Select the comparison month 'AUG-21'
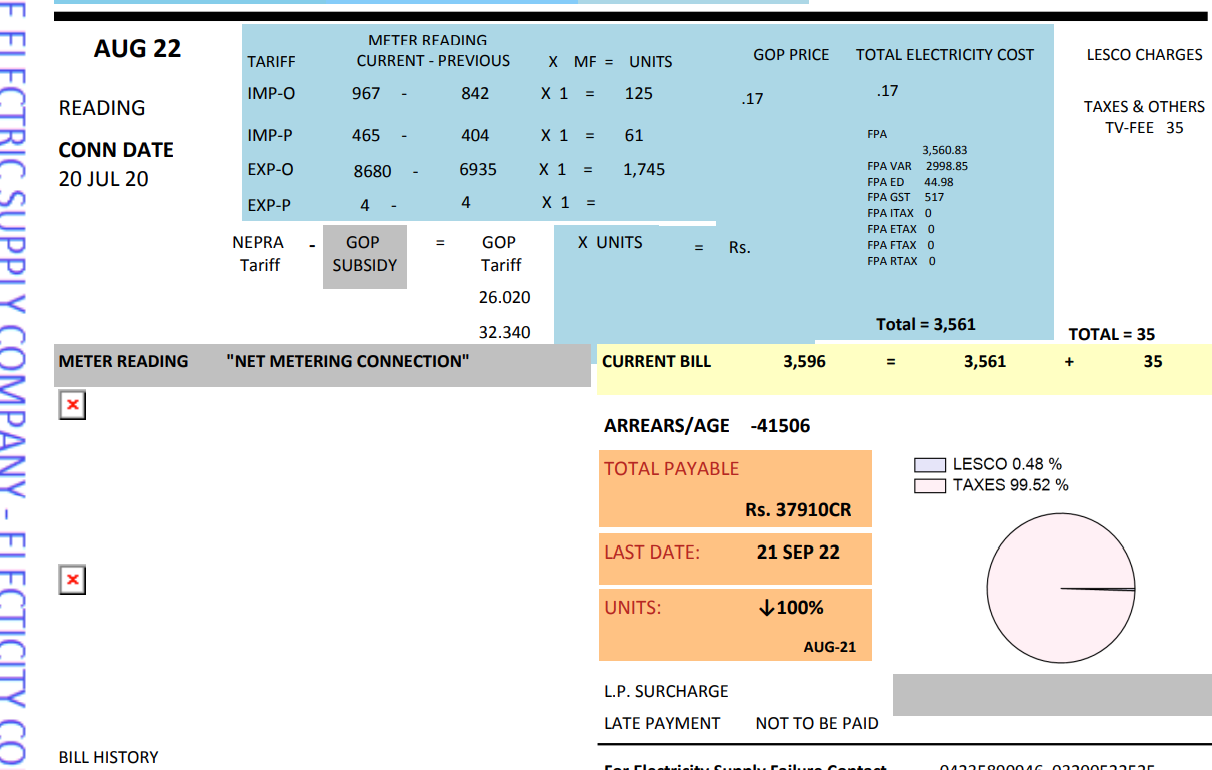This screenshot has height=770, width=1212. [x=830, y=647]
